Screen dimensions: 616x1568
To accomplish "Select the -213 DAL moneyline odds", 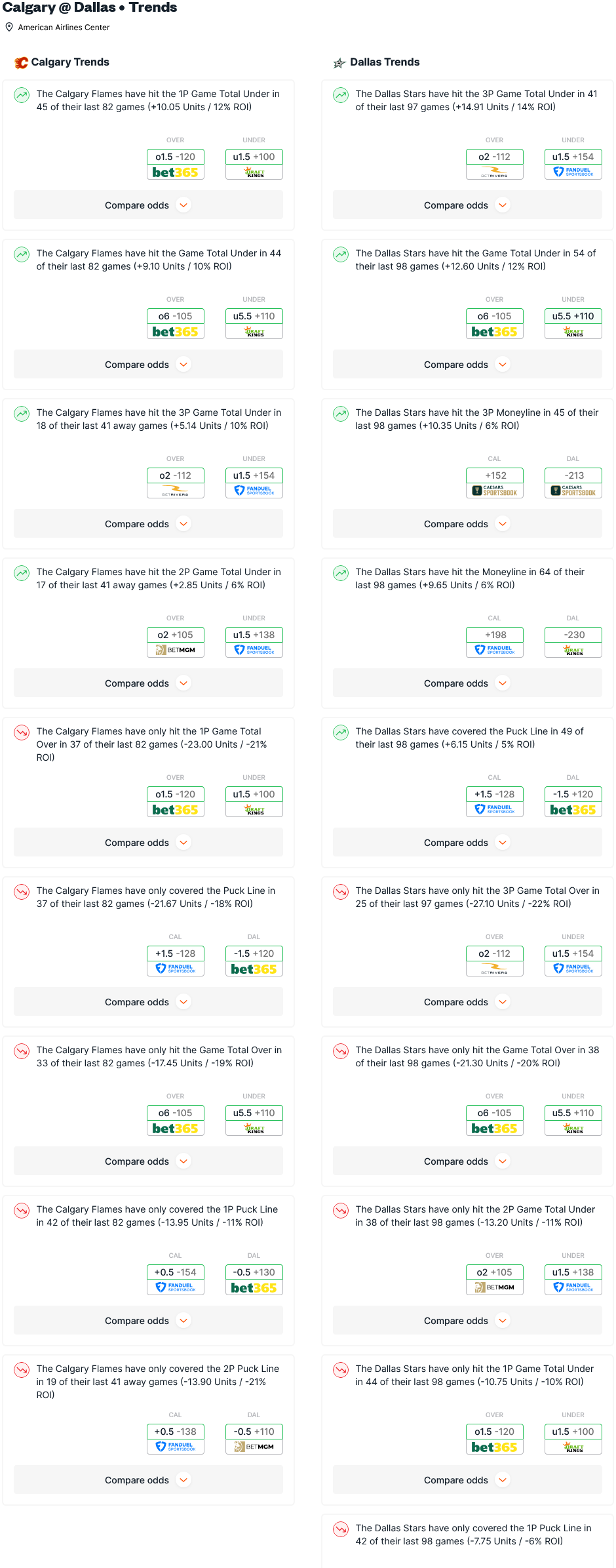I will [x=573, y=475].
